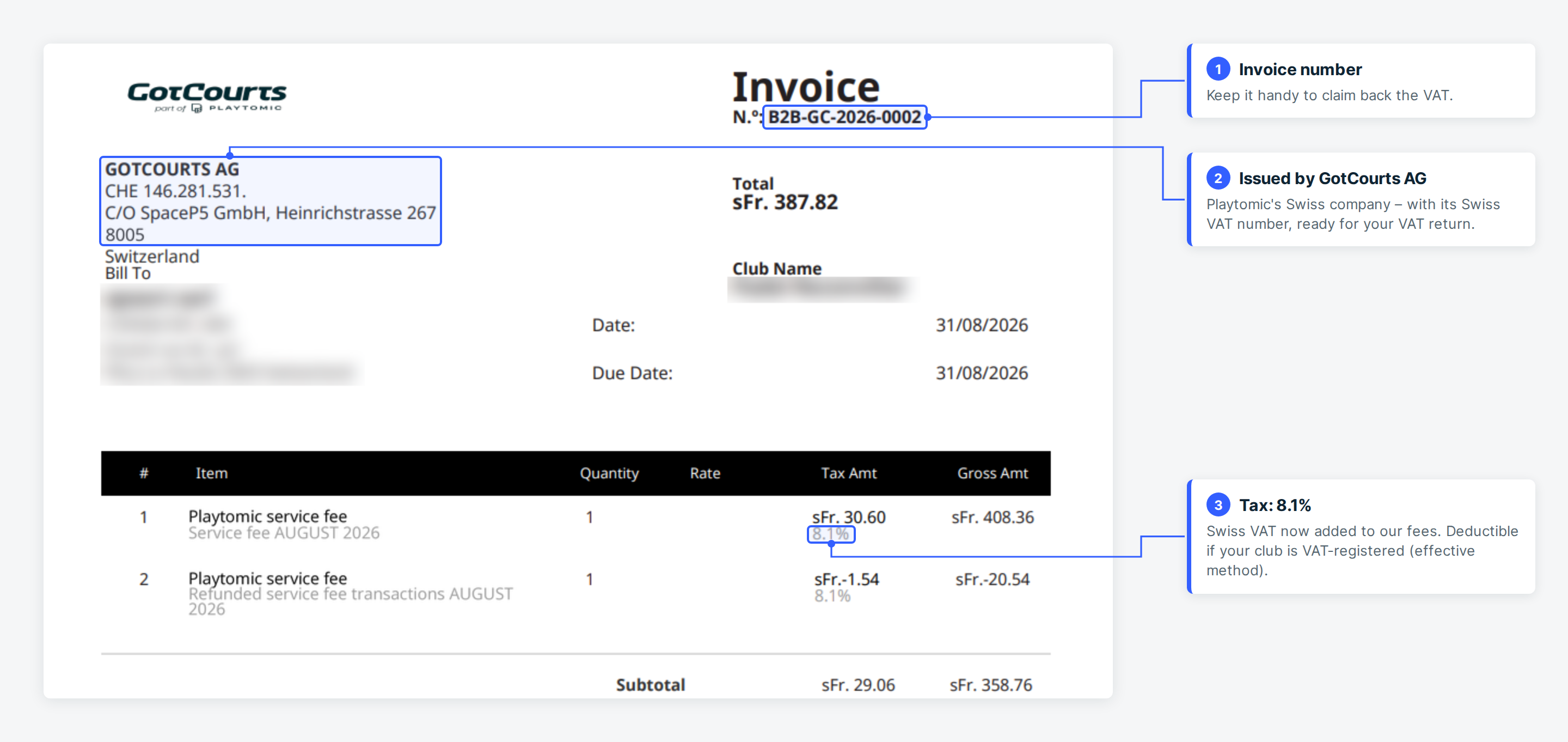Click the "Total" label

[753, 184]
